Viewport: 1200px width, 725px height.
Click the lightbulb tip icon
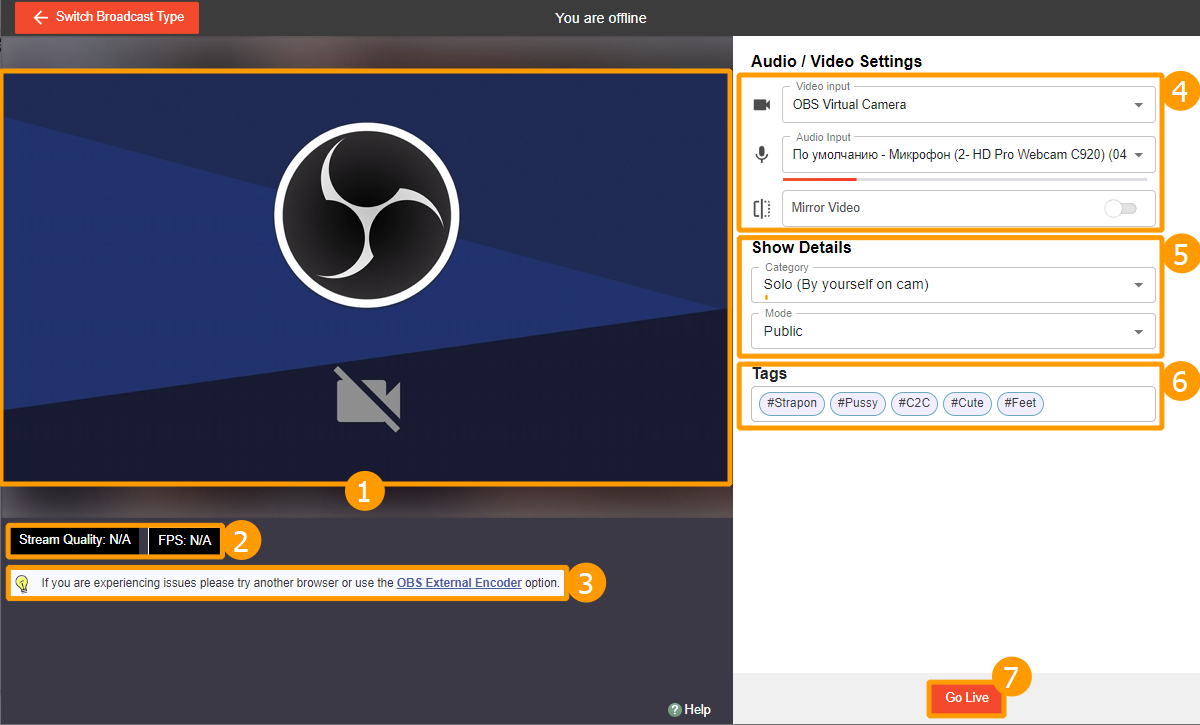click(22, 583)
